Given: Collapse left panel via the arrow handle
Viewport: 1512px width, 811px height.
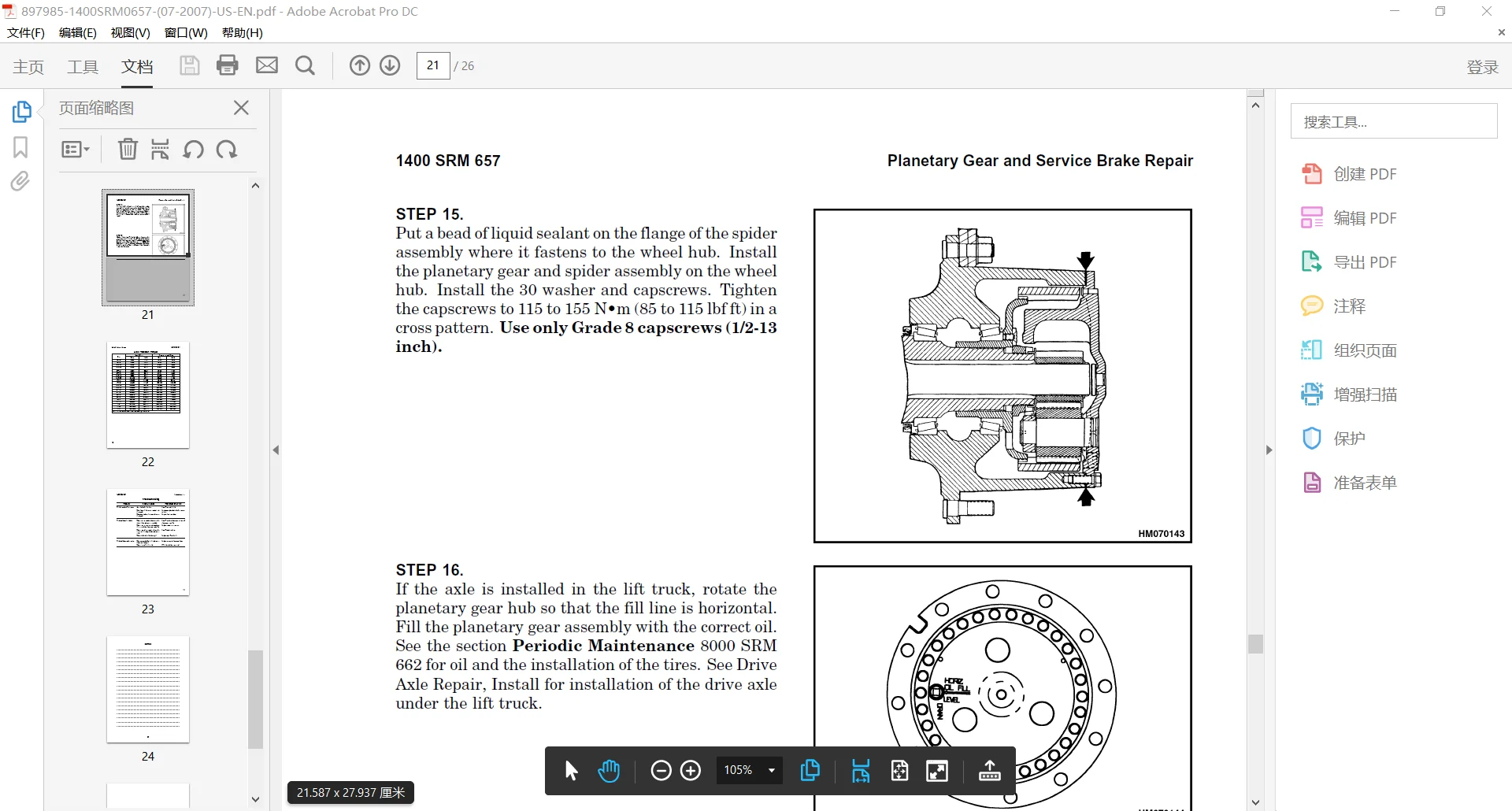Looking at the screenshot, I should point(276,450).
